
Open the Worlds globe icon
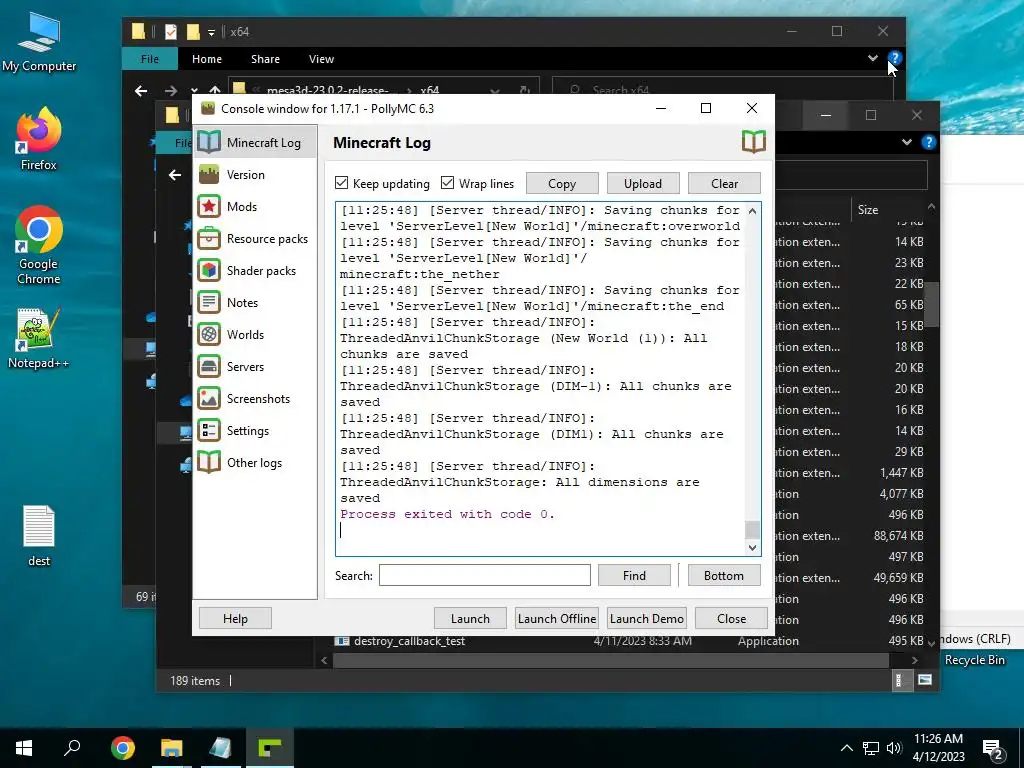[x=209, y=334]
